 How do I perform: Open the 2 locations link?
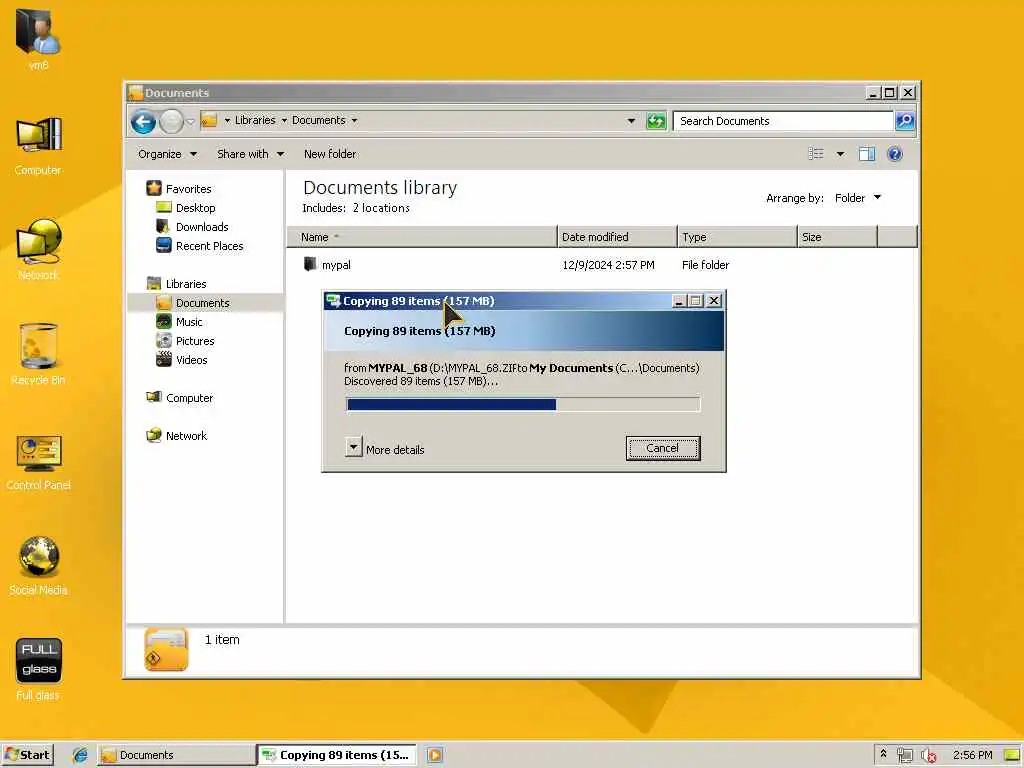pyautogui.click(x=381, y=208)
